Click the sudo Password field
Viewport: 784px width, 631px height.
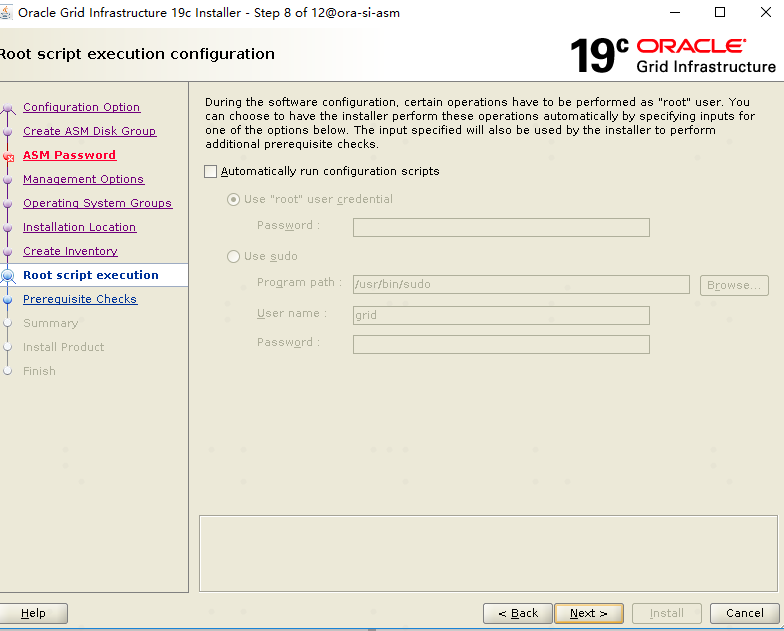[501, 344]
